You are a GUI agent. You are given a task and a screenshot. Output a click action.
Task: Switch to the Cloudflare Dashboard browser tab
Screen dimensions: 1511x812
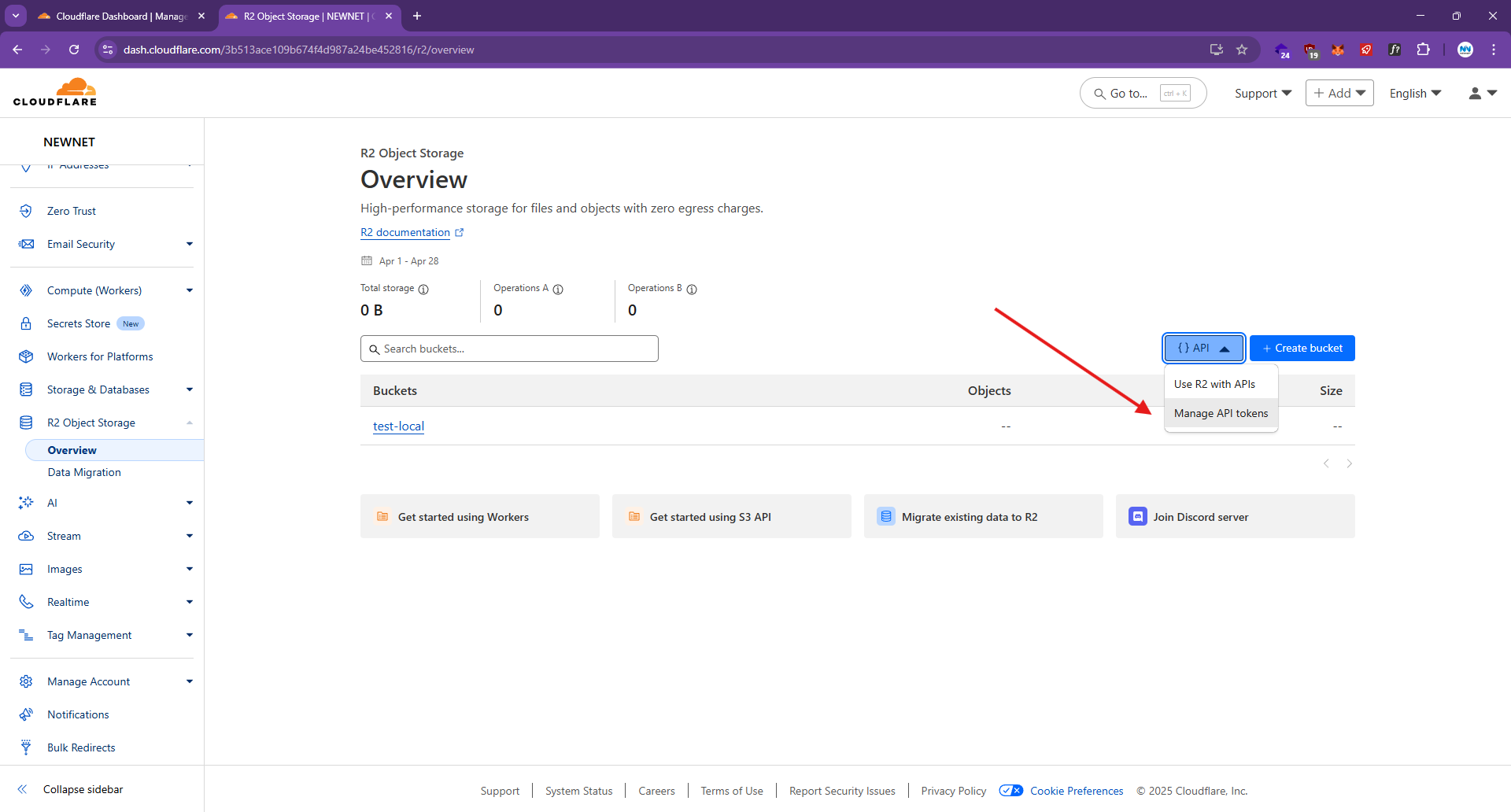pyautogui.click(x=121, y=16)
